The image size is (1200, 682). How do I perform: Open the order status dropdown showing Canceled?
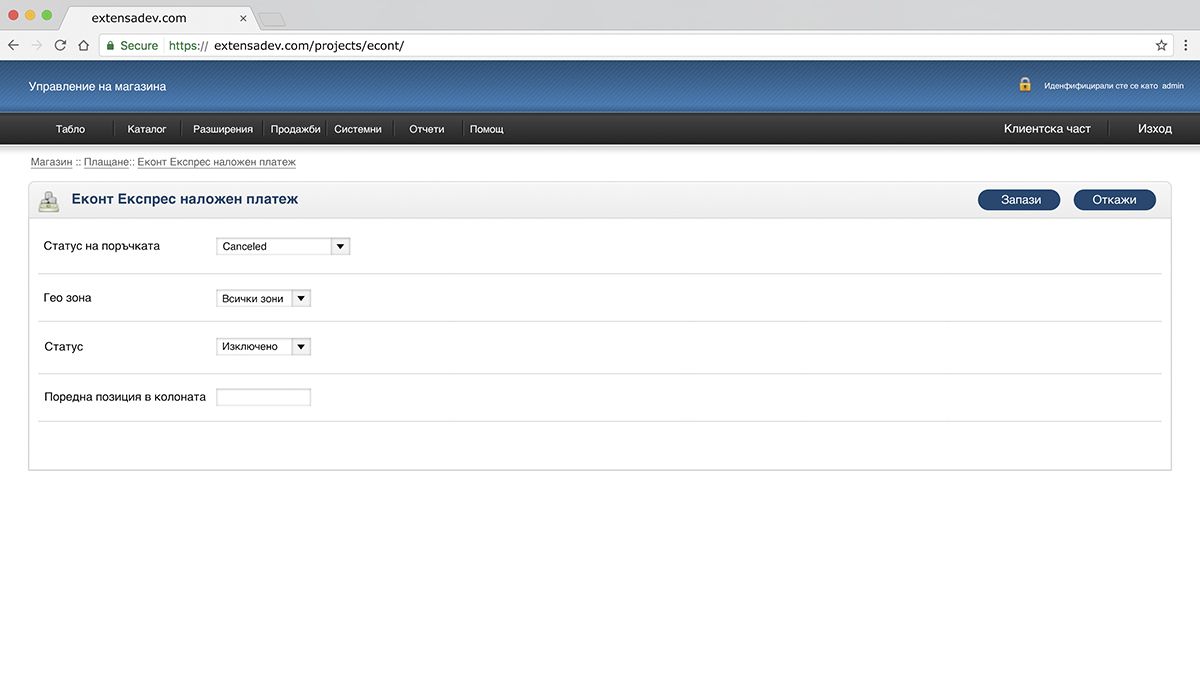pyautogui.click(x=283, y=246)
